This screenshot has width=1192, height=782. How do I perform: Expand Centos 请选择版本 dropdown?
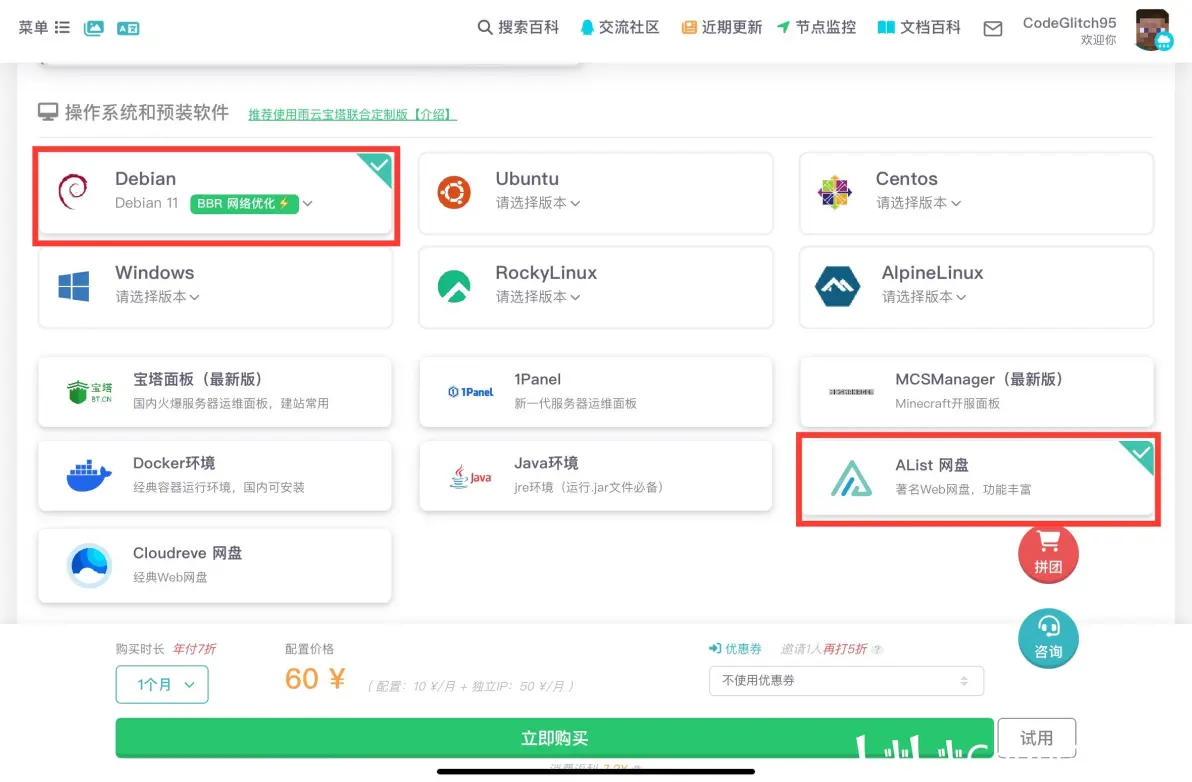pos(918,203)
